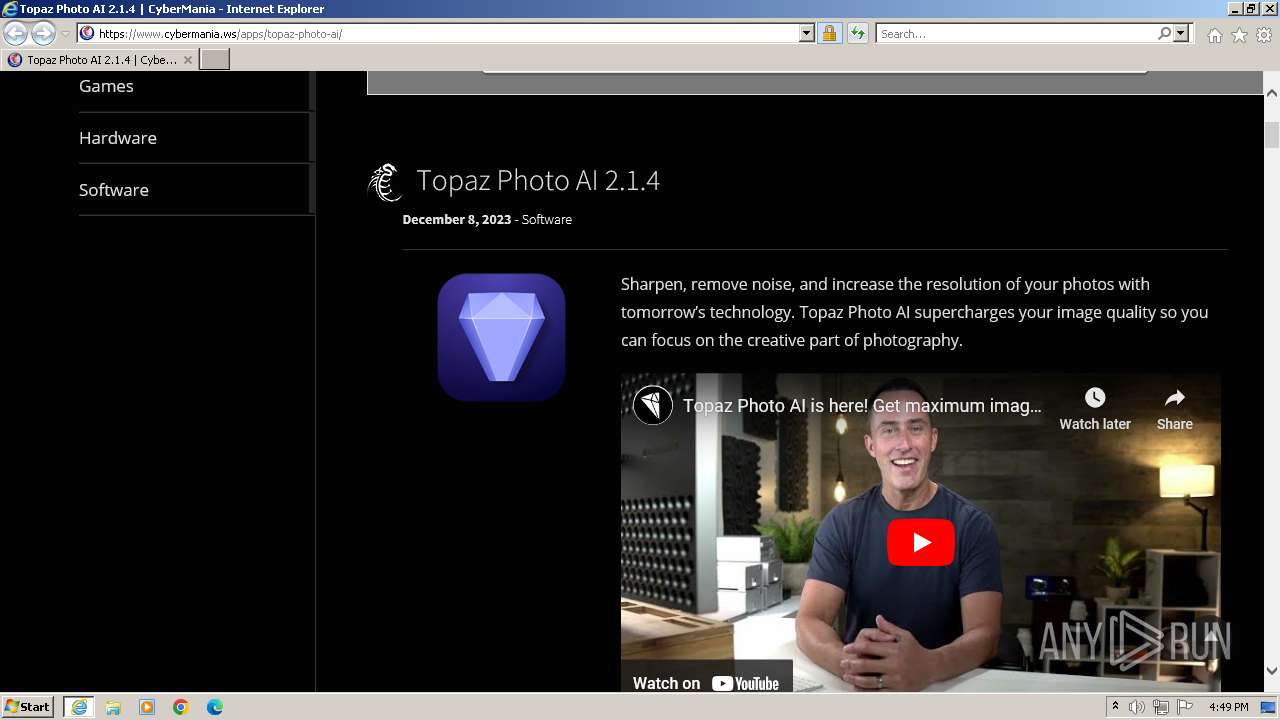
Task: Click the security lock icon
Action: [x=829, y=34]
